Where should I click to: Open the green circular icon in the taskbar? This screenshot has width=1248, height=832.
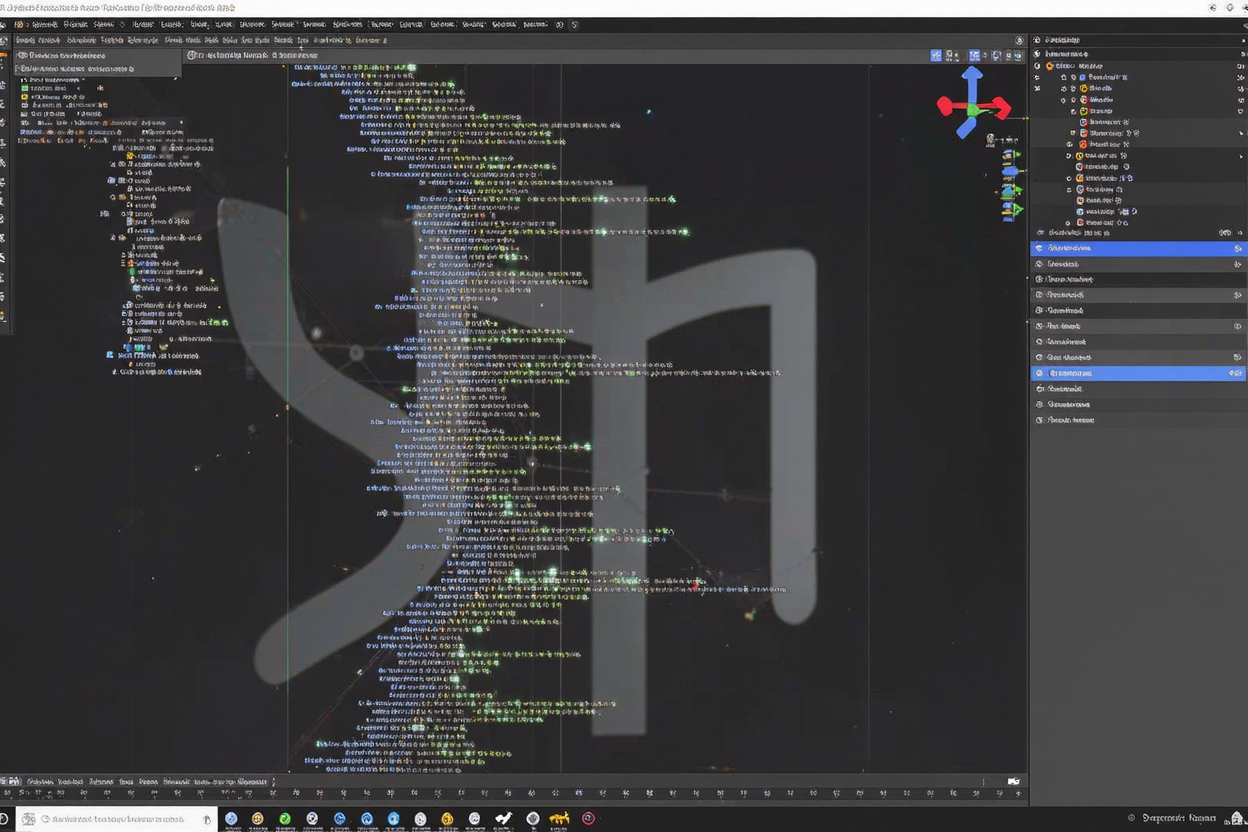tap(285, 818)
